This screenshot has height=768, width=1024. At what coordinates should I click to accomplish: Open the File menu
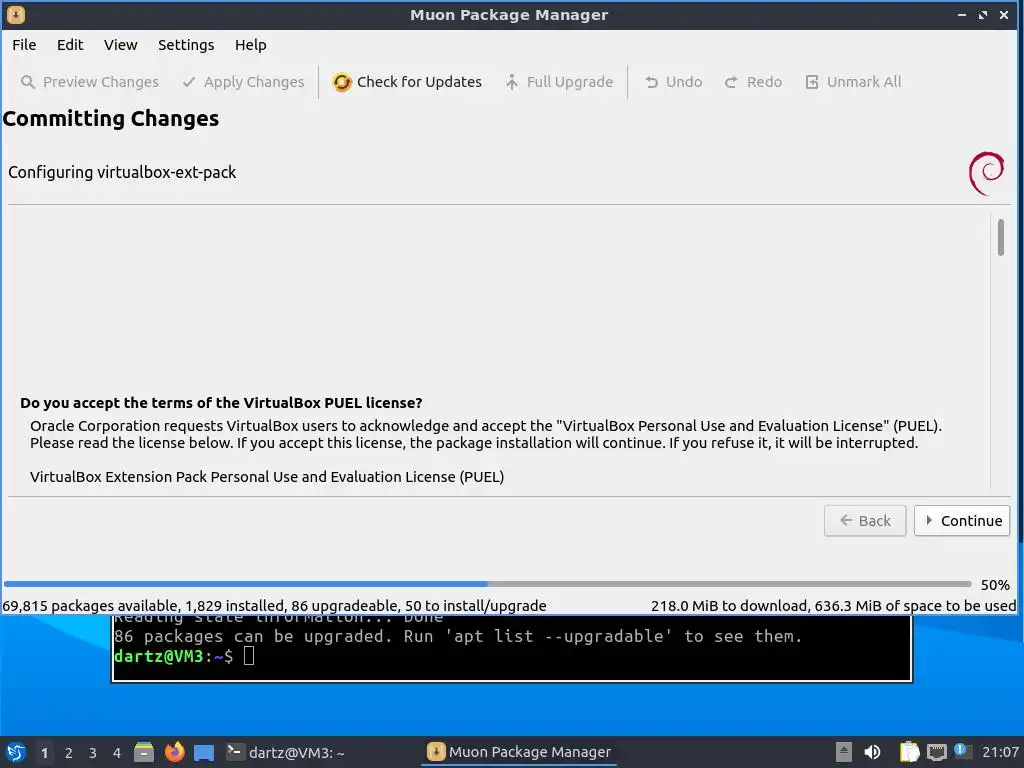point(24,44)
